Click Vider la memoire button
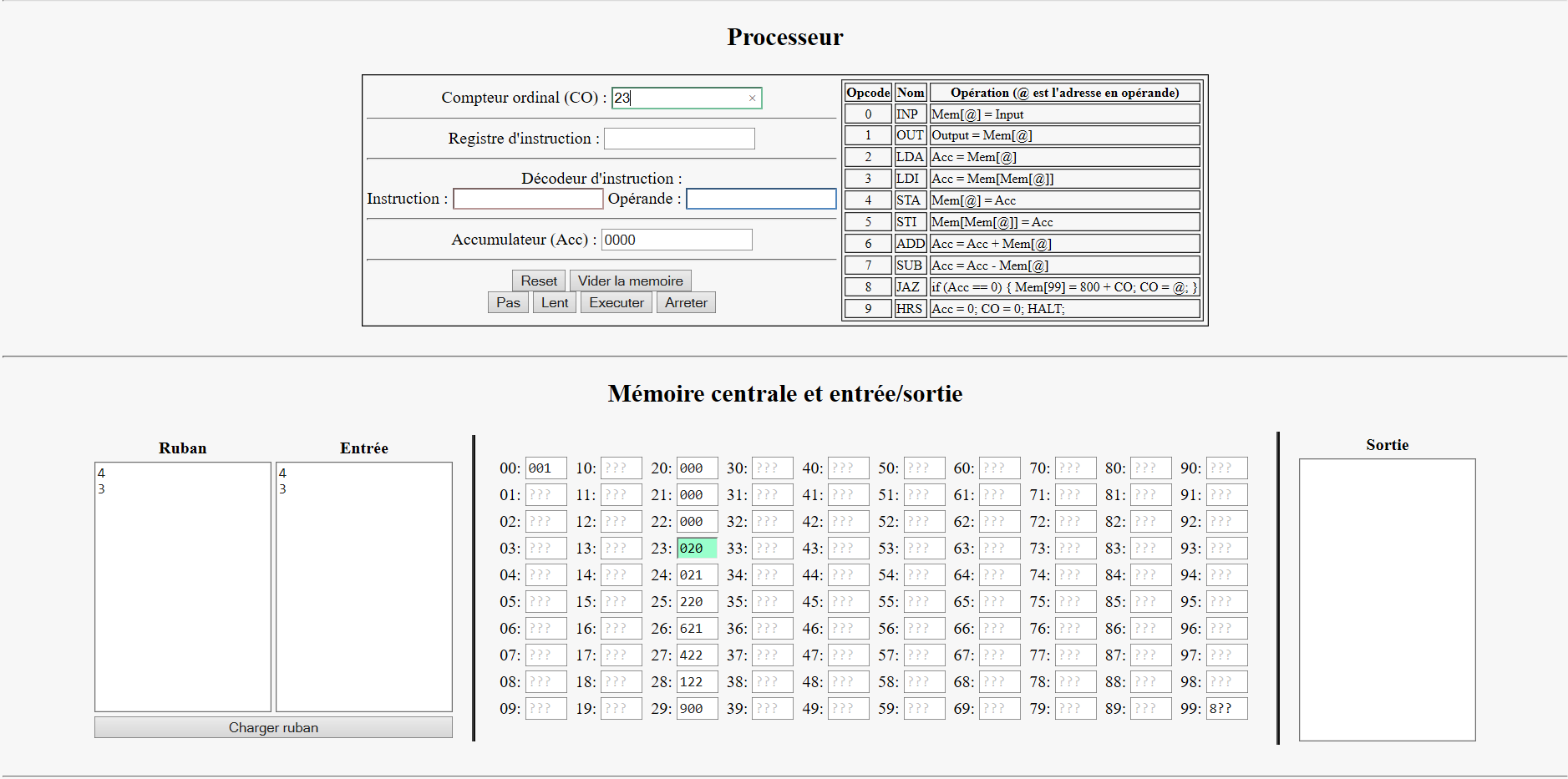 tap(631, 281)
